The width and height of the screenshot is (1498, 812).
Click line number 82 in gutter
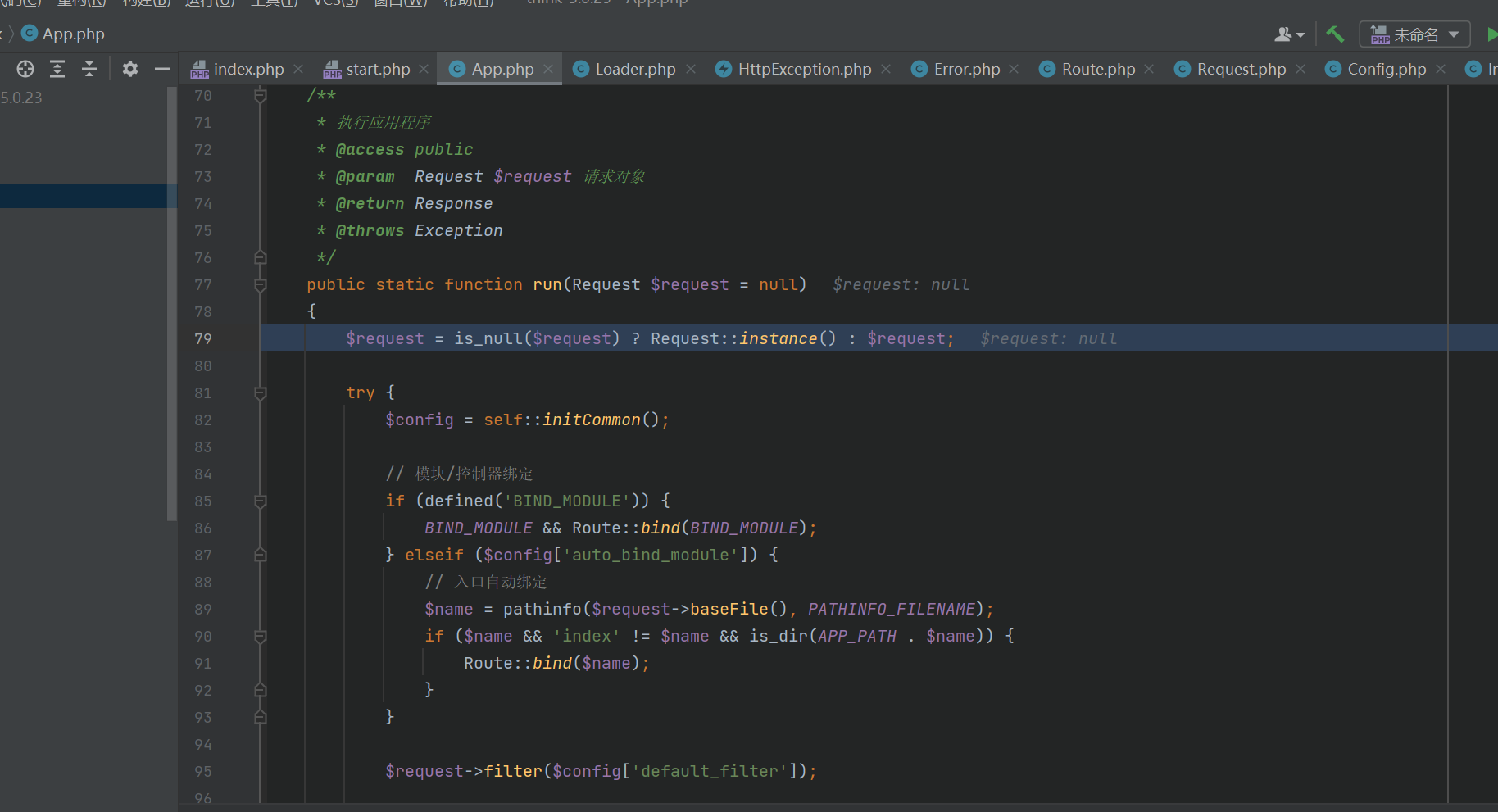[203, 420]
